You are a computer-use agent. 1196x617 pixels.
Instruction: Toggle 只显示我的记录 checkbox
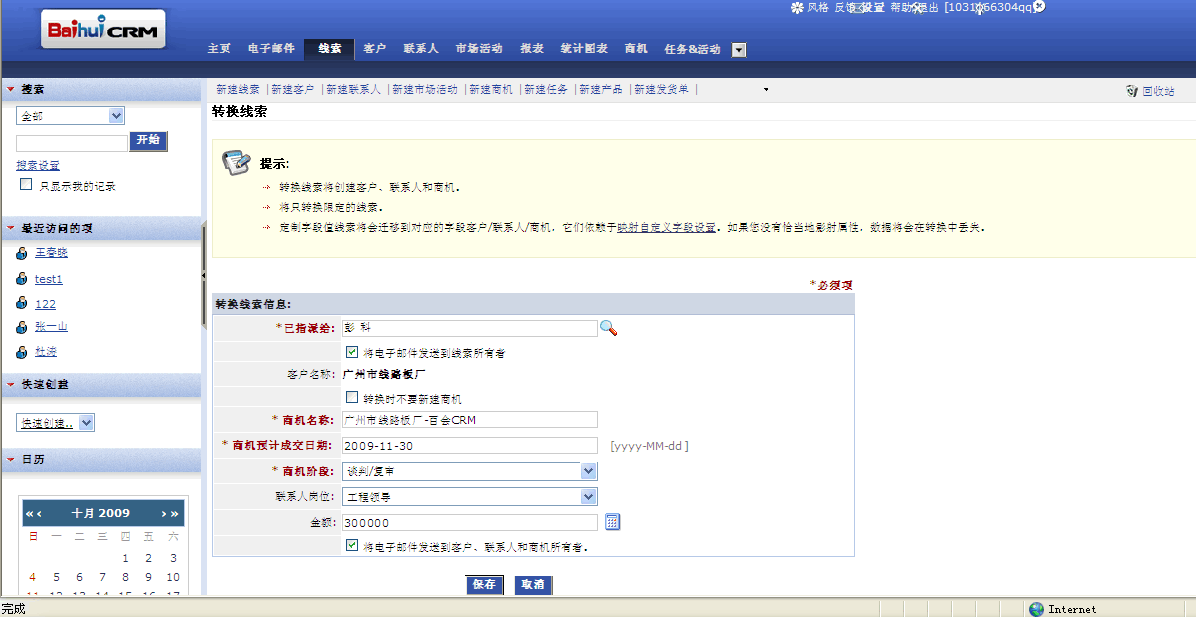pos(26,185)
